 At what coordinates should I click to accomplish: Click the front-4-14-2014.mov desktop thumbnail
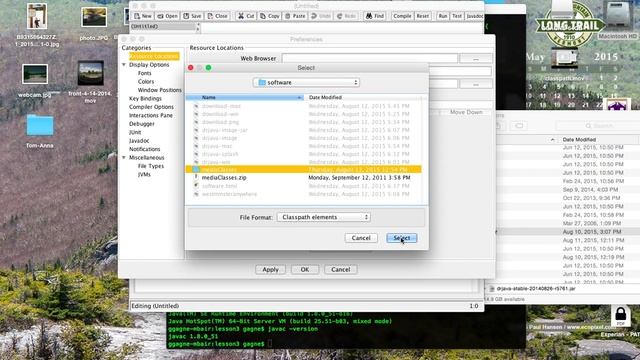click(x=91, y=73)
